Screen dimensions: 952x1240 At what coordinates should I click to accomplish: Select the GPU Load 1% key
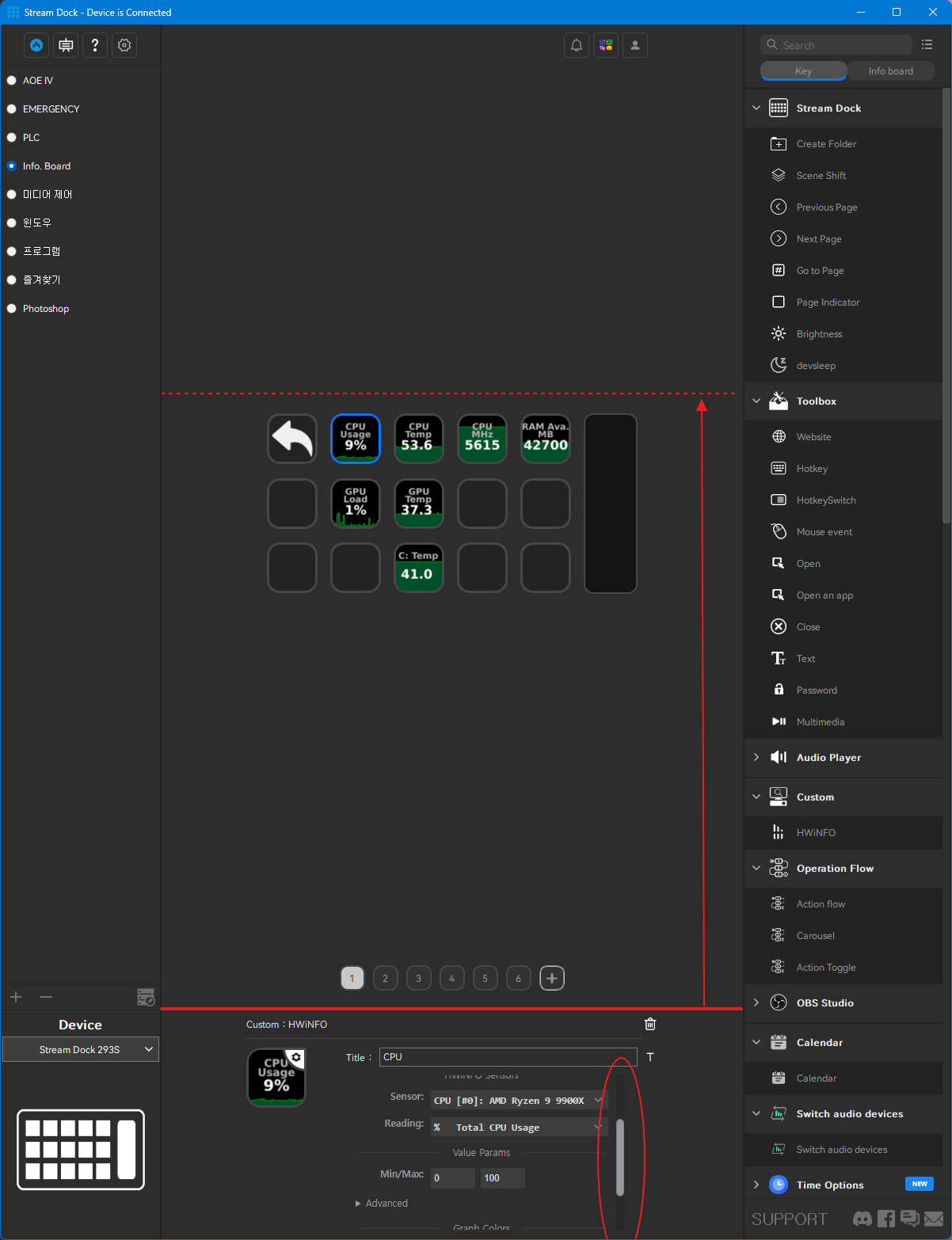tap(356, 504)
